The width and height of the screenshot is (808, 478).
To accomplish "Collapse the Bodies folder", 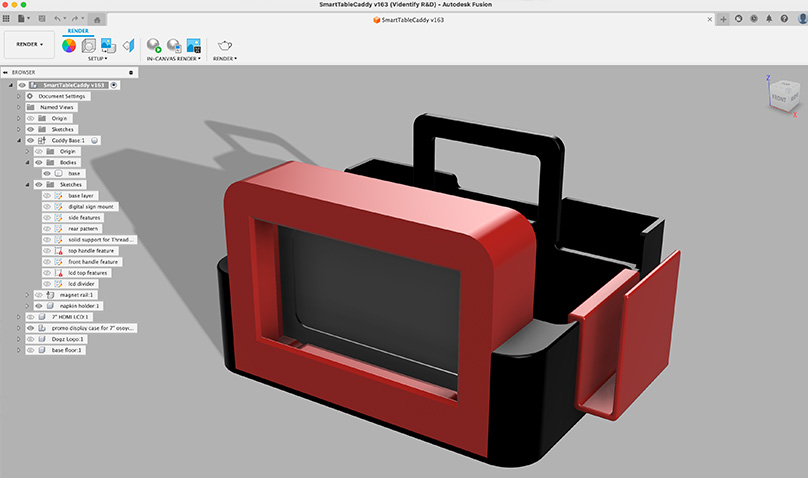I will [x=27, y=162].
